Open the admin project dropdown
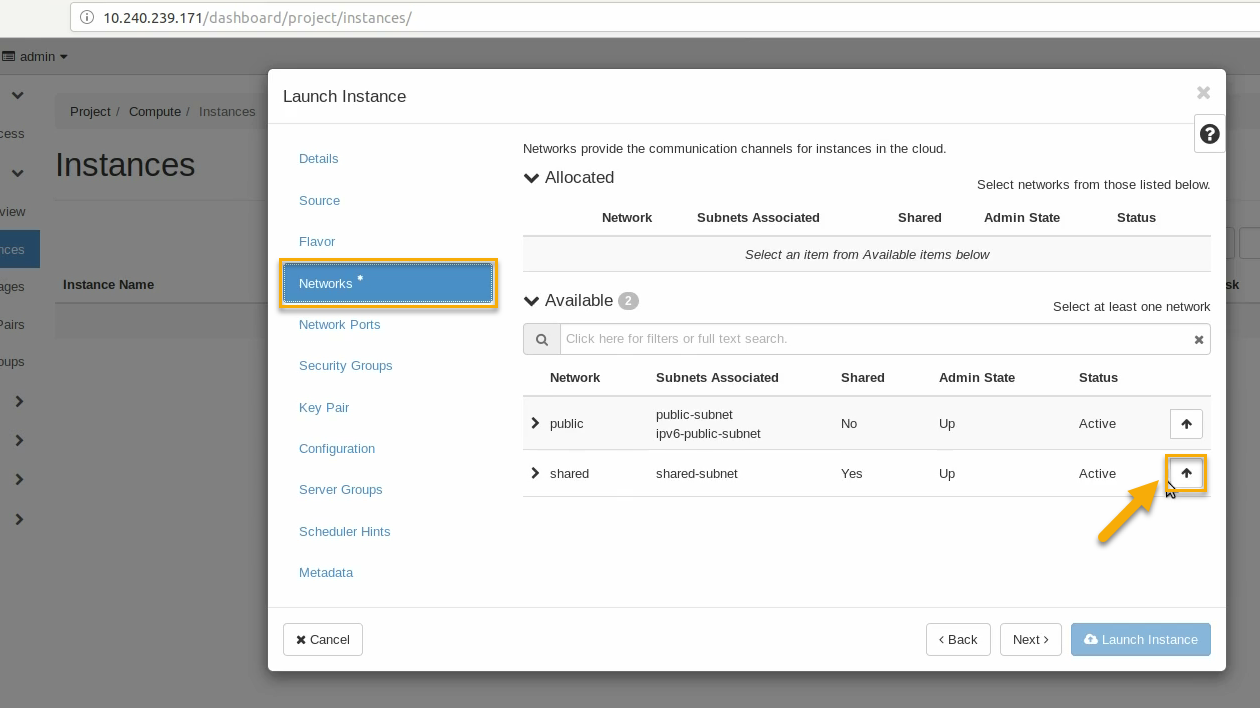 [37, 57]
